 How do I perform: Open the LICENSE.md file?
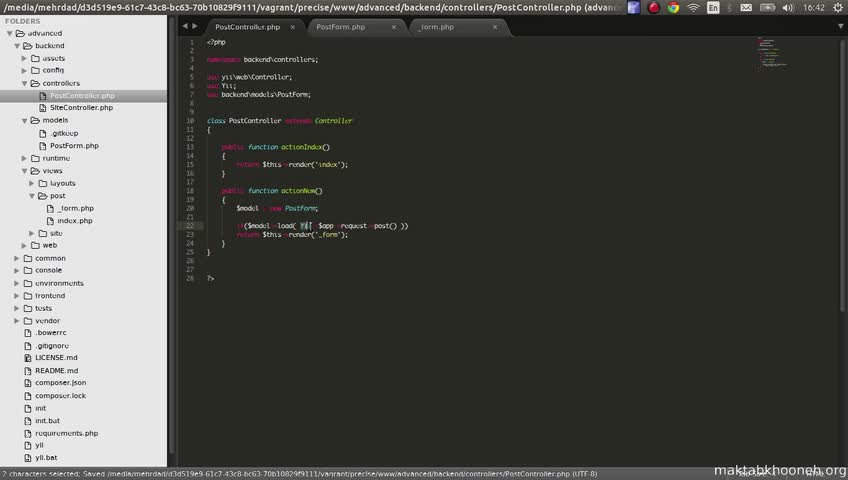(56, 358)
